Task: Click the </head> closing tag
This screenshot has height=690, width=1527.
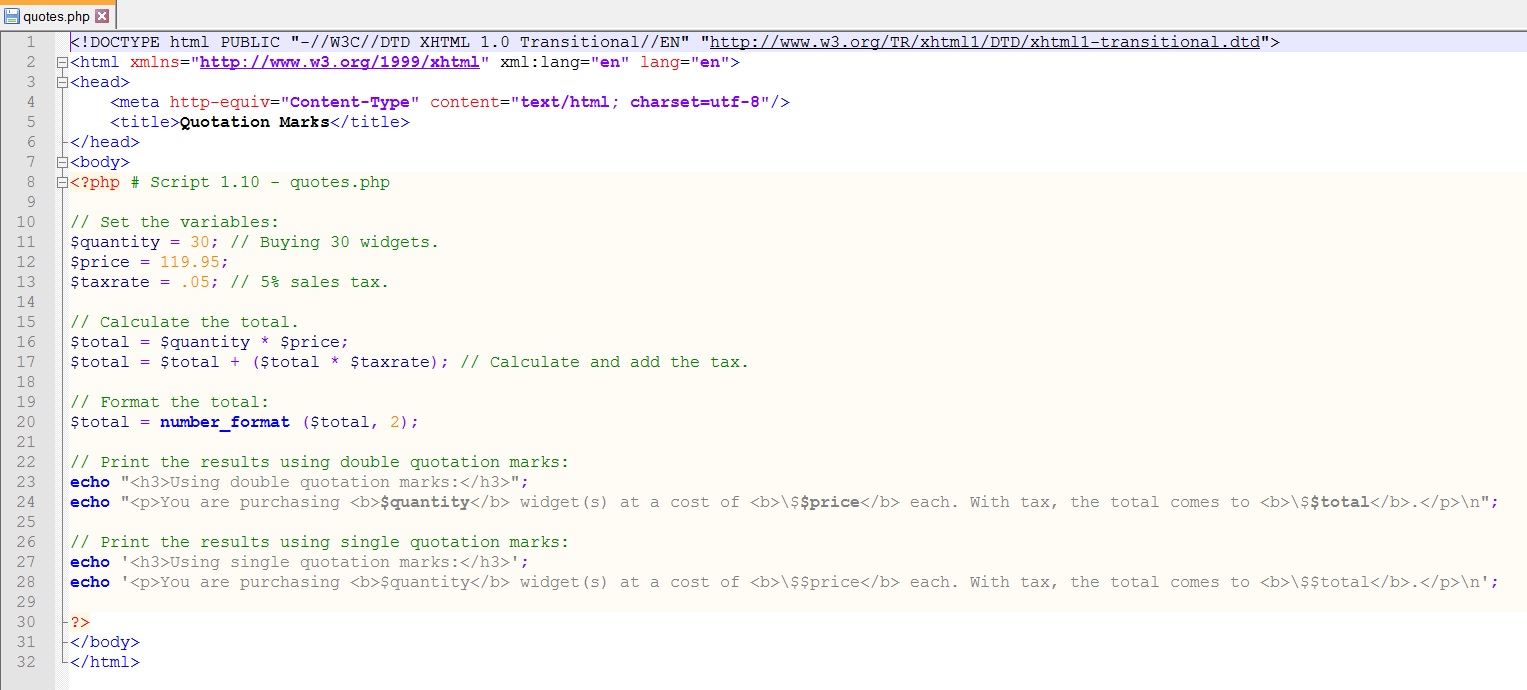Action: click(105, 142)
